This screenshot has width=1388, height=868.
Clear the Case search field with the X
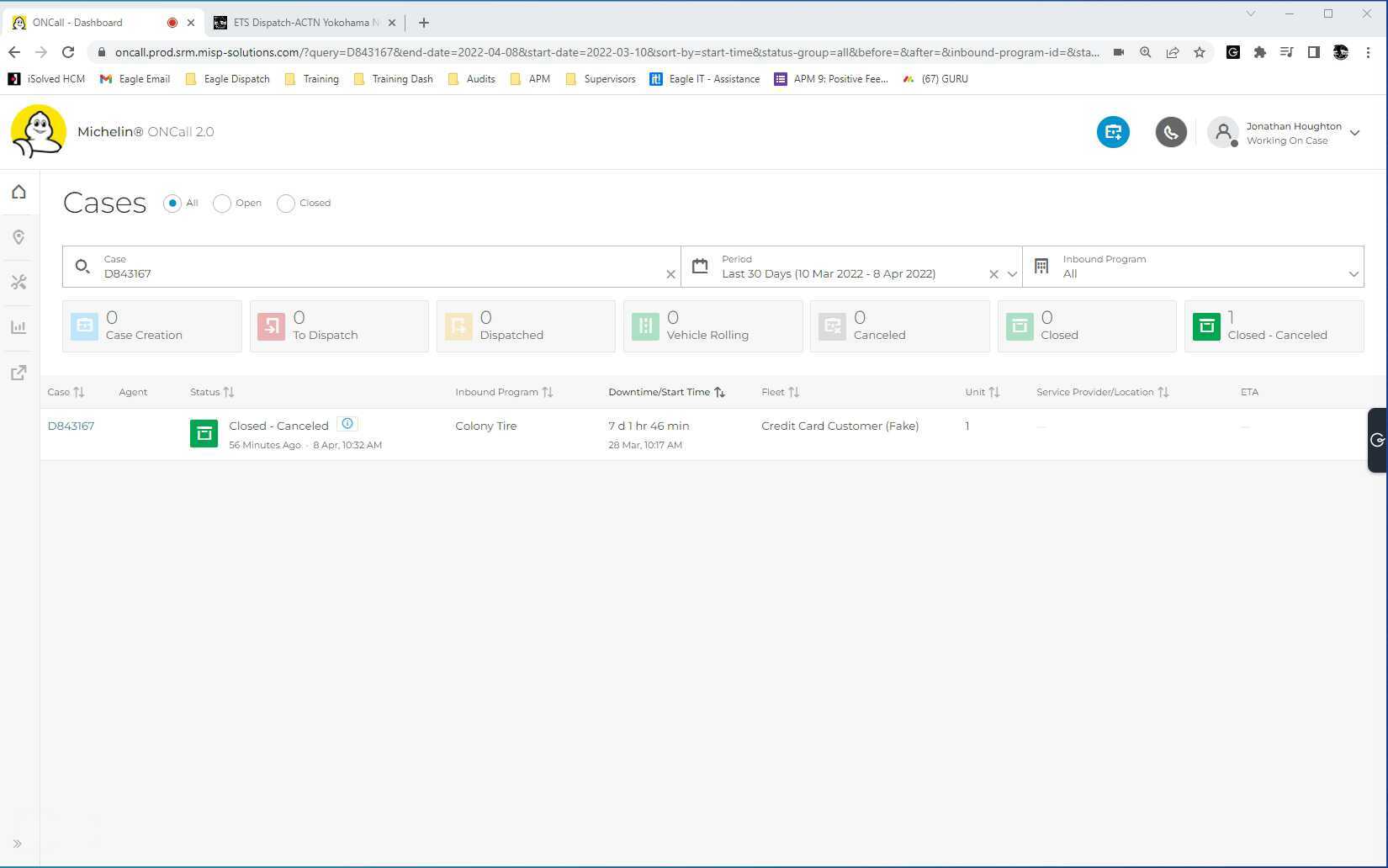tap(670, 273)
